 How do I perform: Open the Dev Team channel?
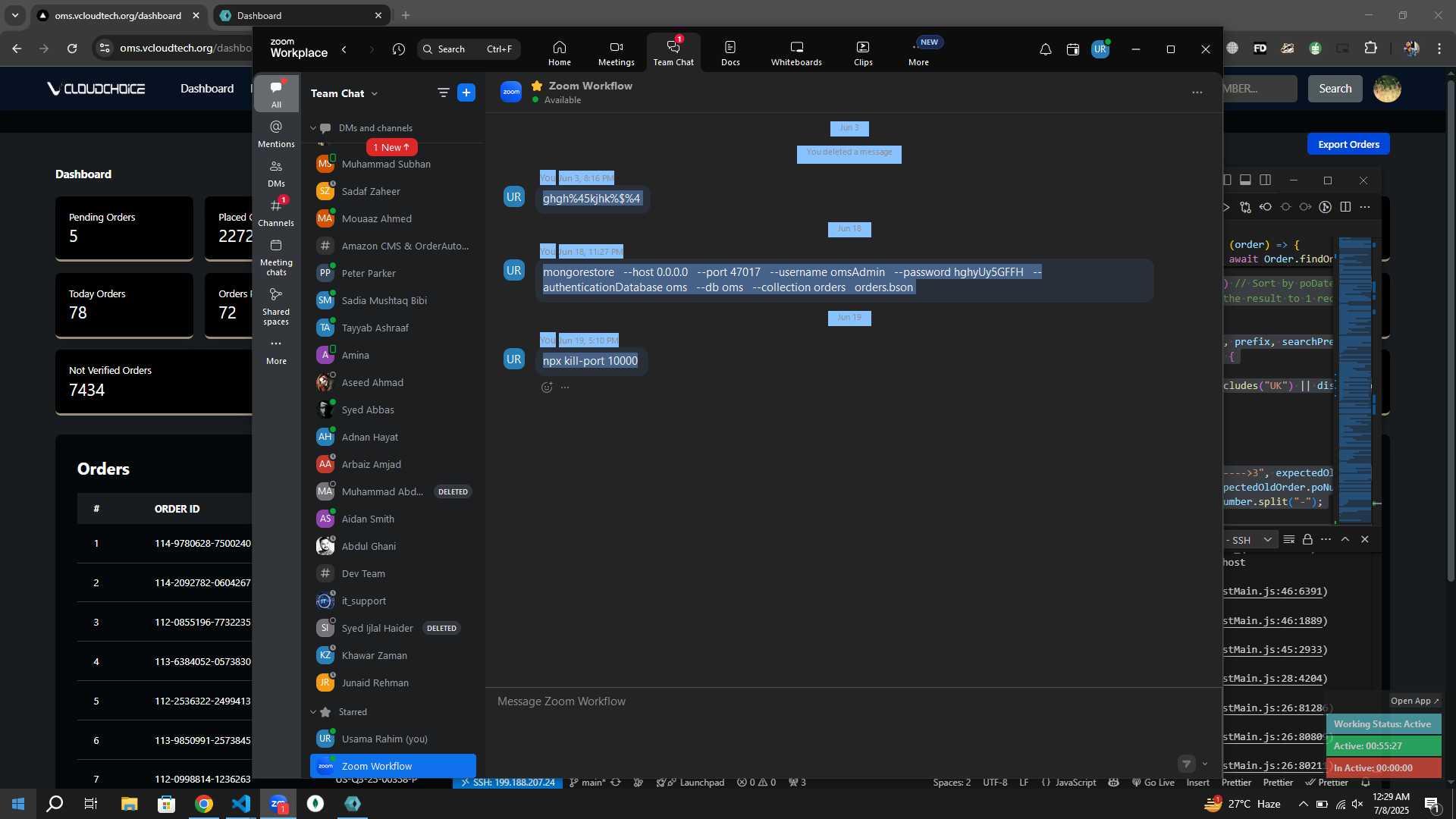pos(393,573)
